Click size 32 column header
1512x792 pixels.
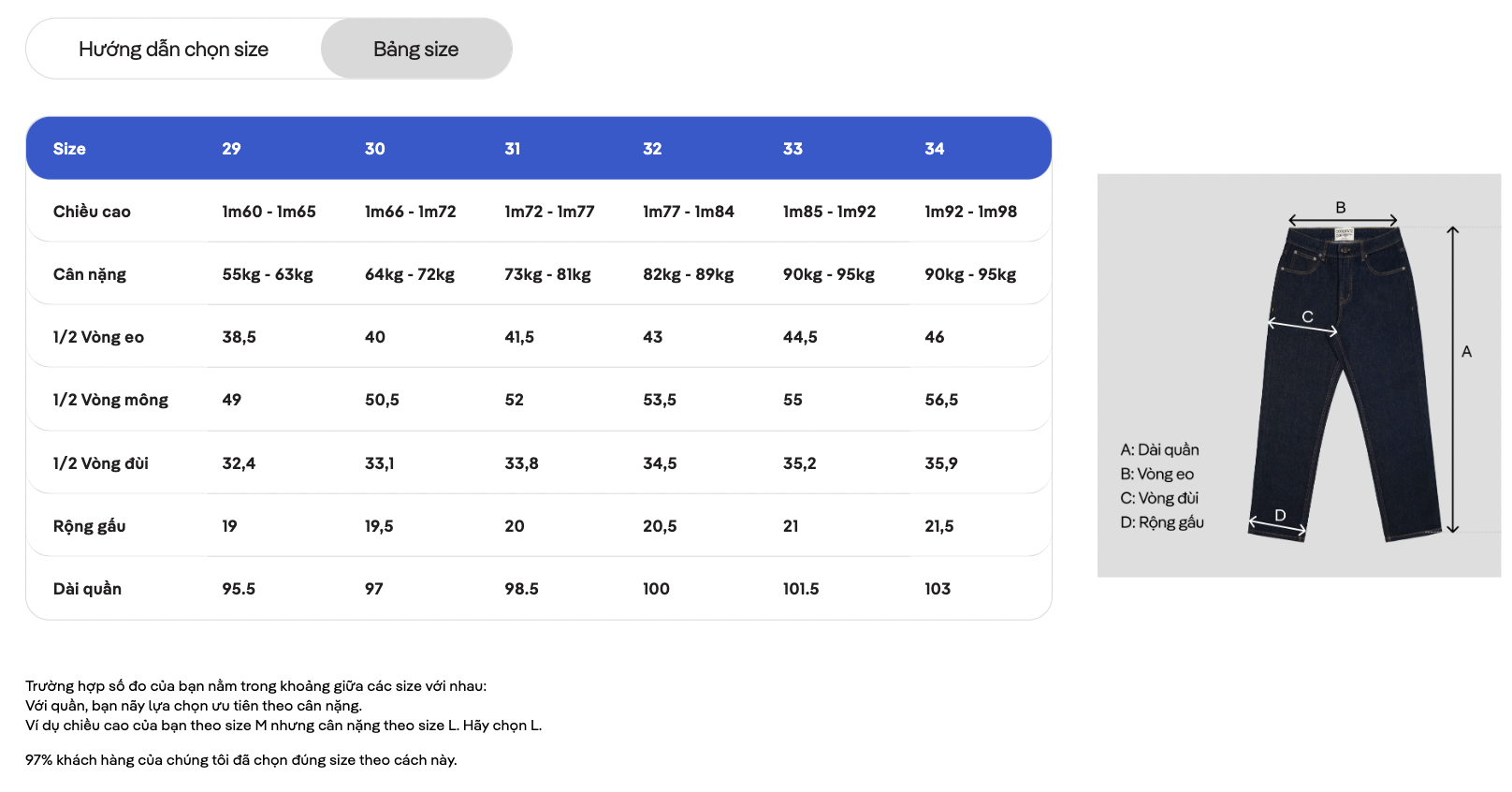653,149
